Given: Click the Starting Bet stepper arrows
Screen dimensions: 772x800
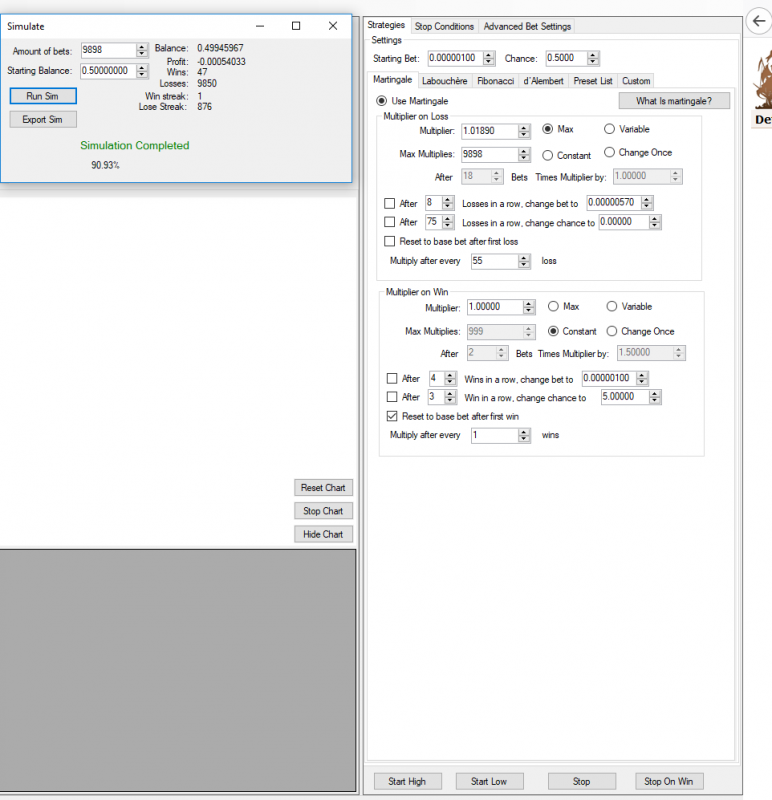Looking at the screenshot, I should 489,58.
